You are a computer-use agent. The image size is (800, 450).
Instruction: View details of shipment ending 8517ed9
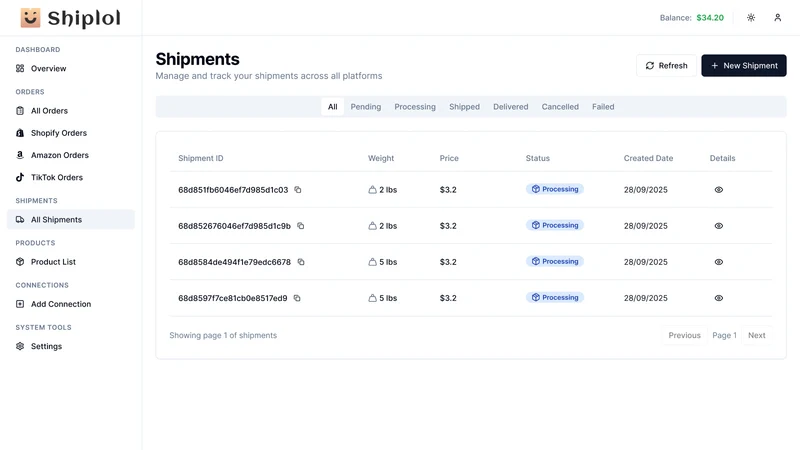point(719,298)
